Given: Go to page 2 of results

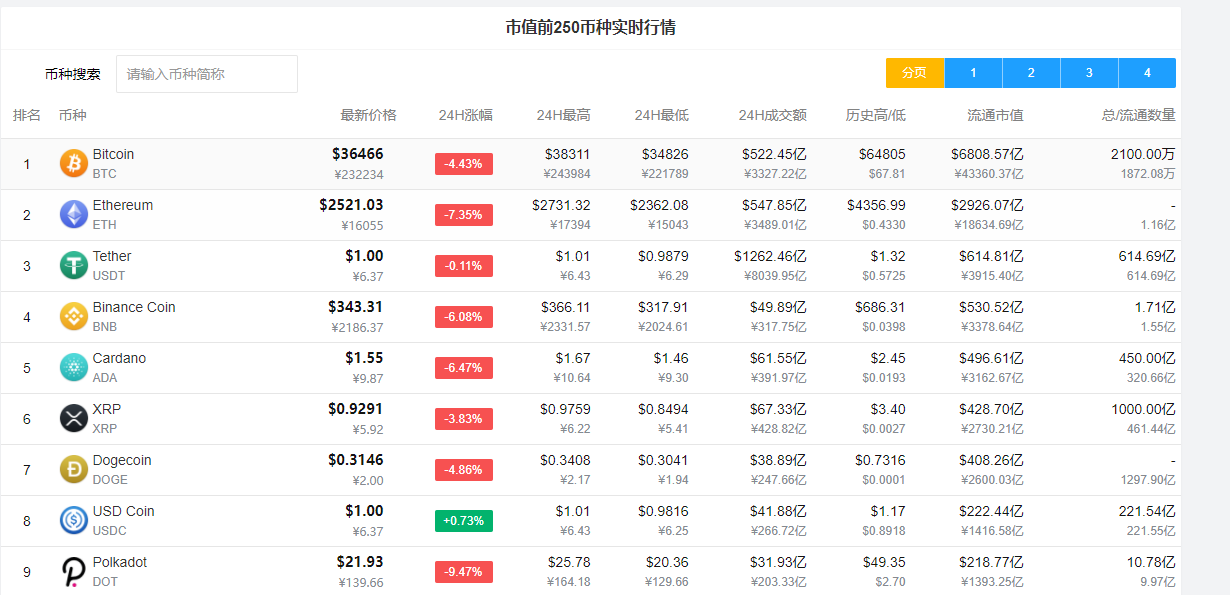Looking at the screenshot, I should 1031,73.
